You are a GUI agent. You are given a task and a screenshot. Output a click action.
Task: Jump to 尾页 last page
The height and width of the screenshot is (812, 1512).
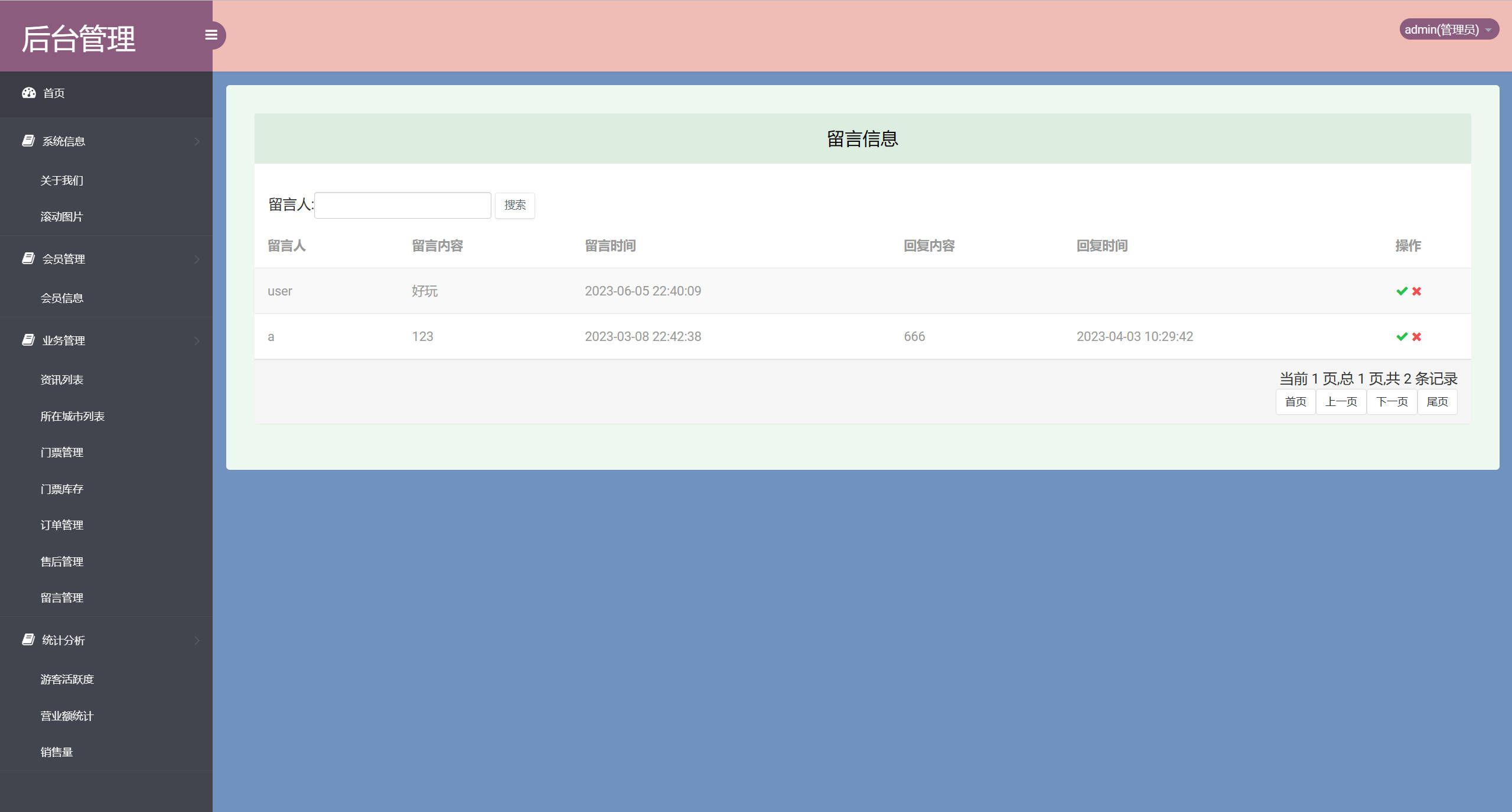pos(1438,402)
